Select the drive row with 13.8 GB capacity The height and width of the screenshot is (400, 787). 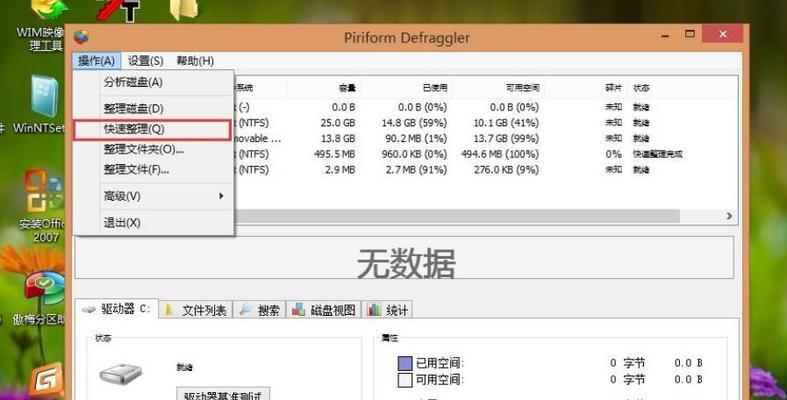(x=485, y=139)
